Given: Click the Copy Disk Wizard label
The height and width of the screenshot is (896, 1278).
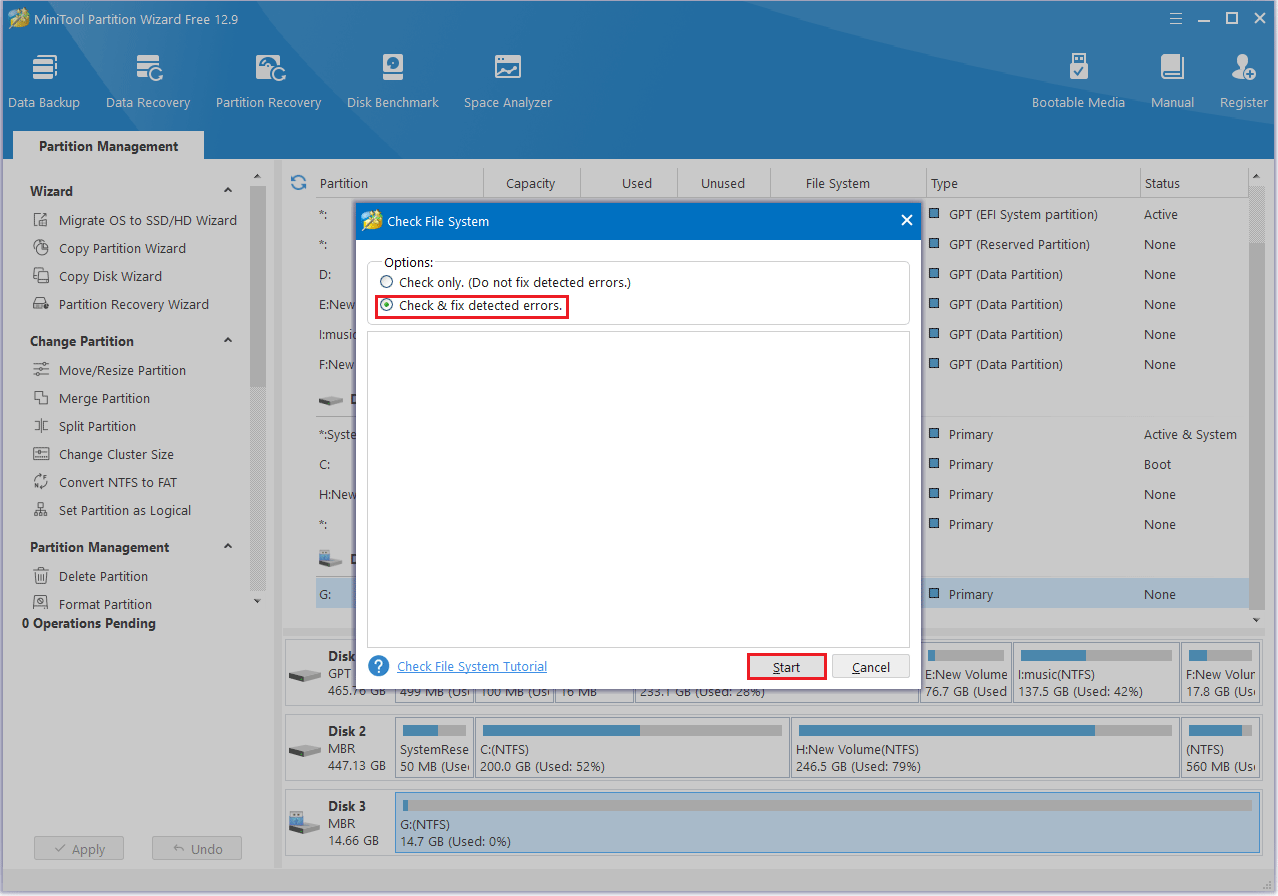Looking at the screenshot, I should [x=110, y=276].
